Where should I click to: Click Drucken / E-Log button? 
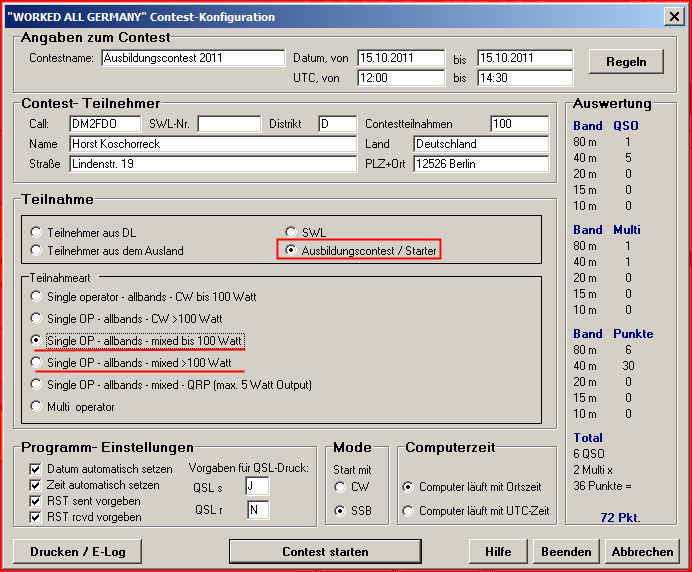(x=78, y=552)
